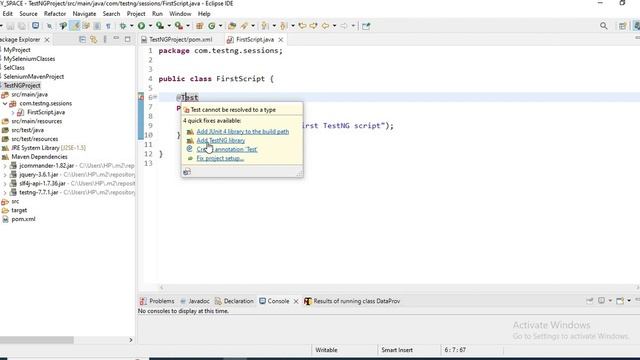Select Maven Dependencies in Package Explorer
This screenshot has height=360, width=640.
(x=39, y=157)
